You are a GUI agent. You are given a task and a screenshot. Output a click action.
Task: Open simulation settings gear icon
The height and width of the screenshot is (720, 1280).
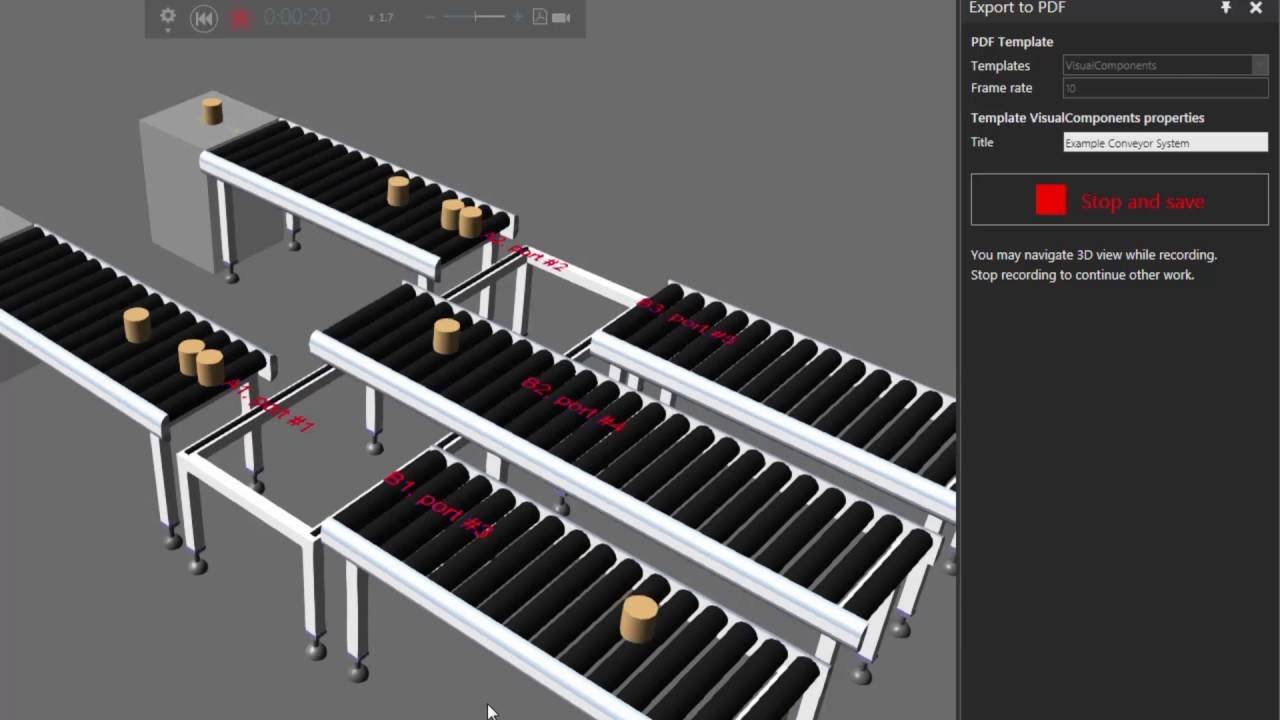pos(168,17)
